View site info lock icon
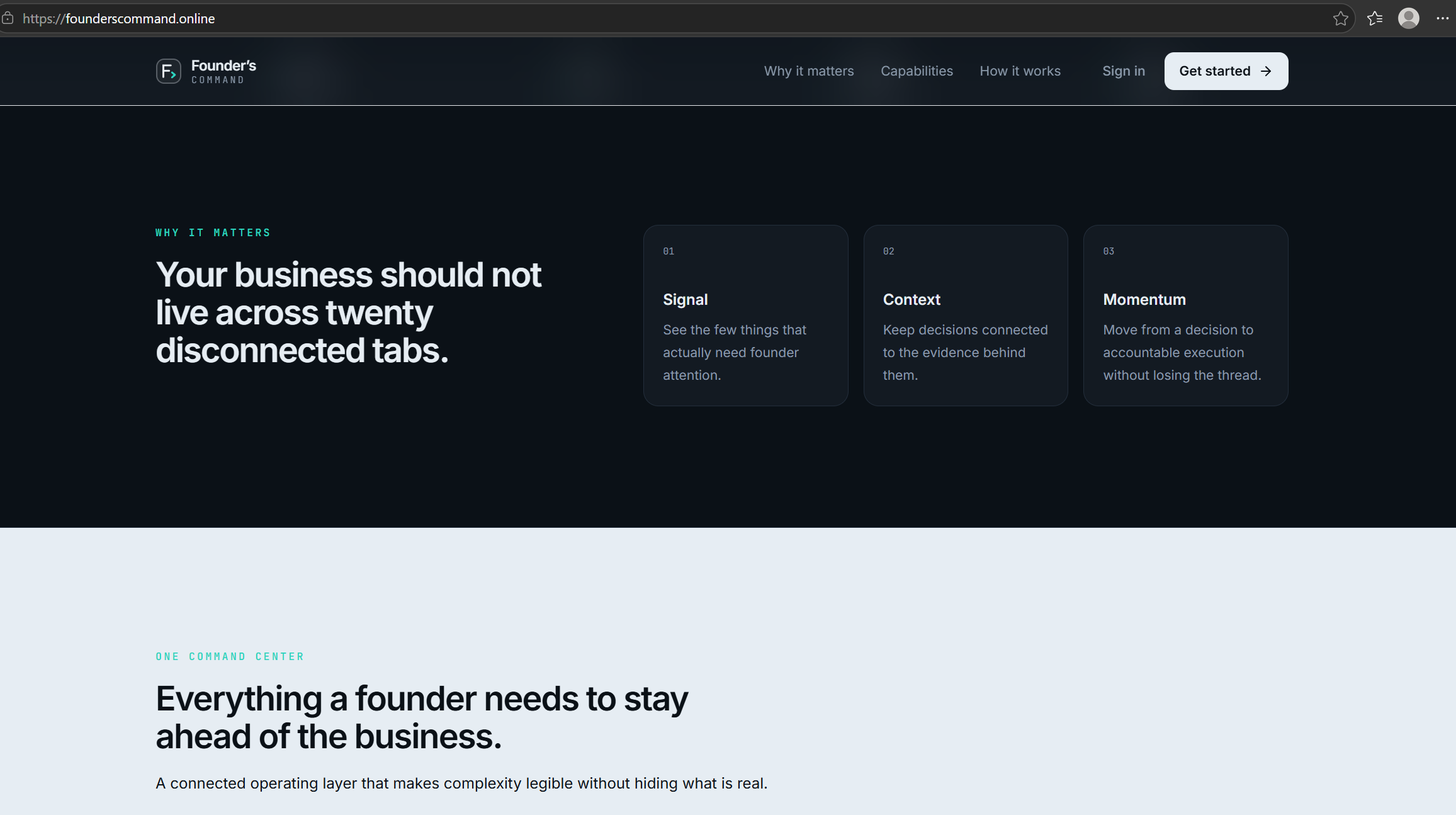Viewport: 1456px width, 815px height. 8,18
